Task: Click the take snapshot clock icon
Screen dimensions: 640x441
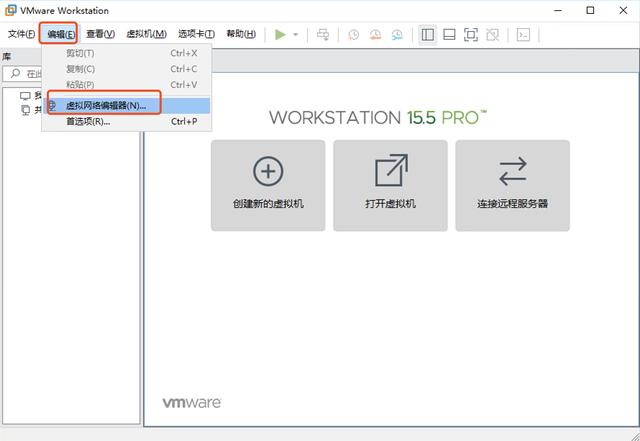Action: click(x=354, y=35)
